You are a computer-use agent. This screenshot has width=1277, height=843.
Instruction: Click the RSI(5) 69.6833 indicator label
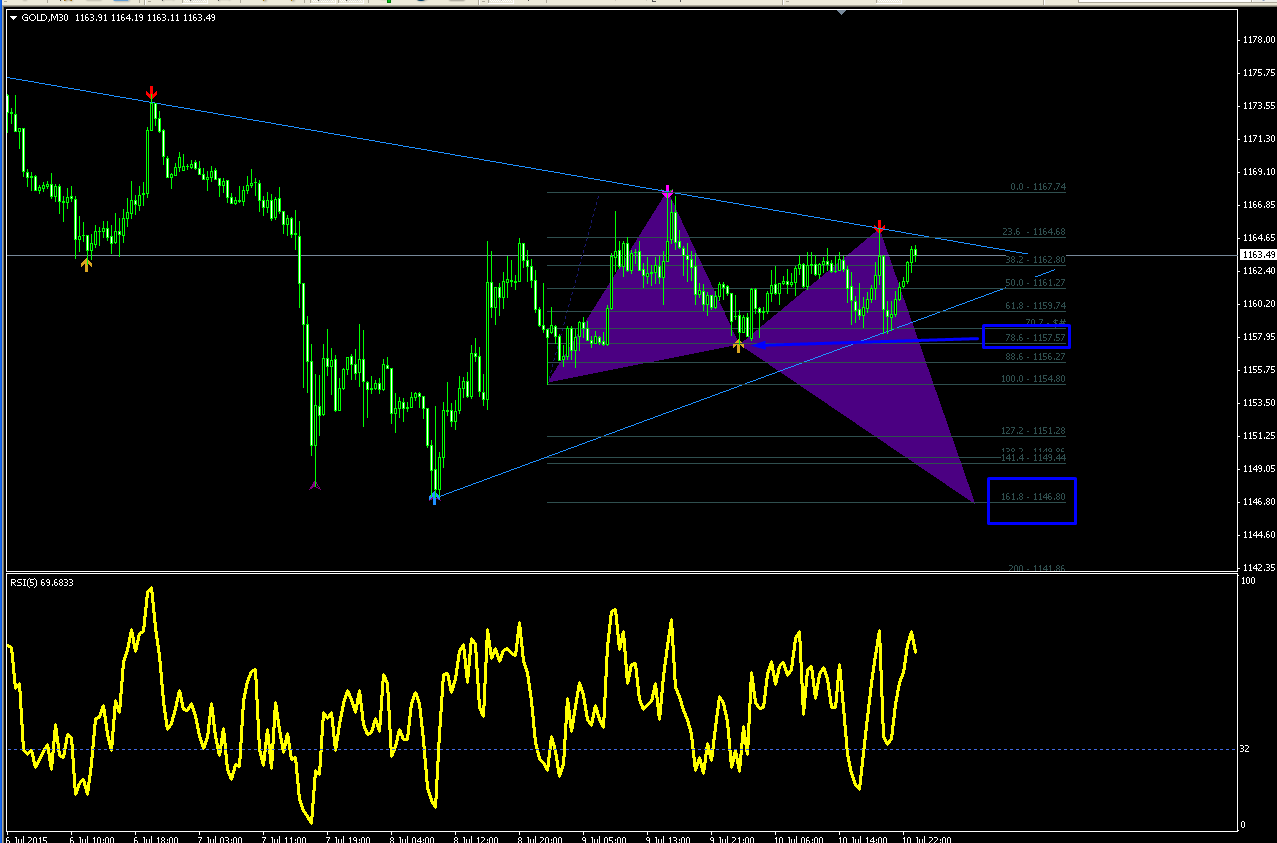coord(42,582)
